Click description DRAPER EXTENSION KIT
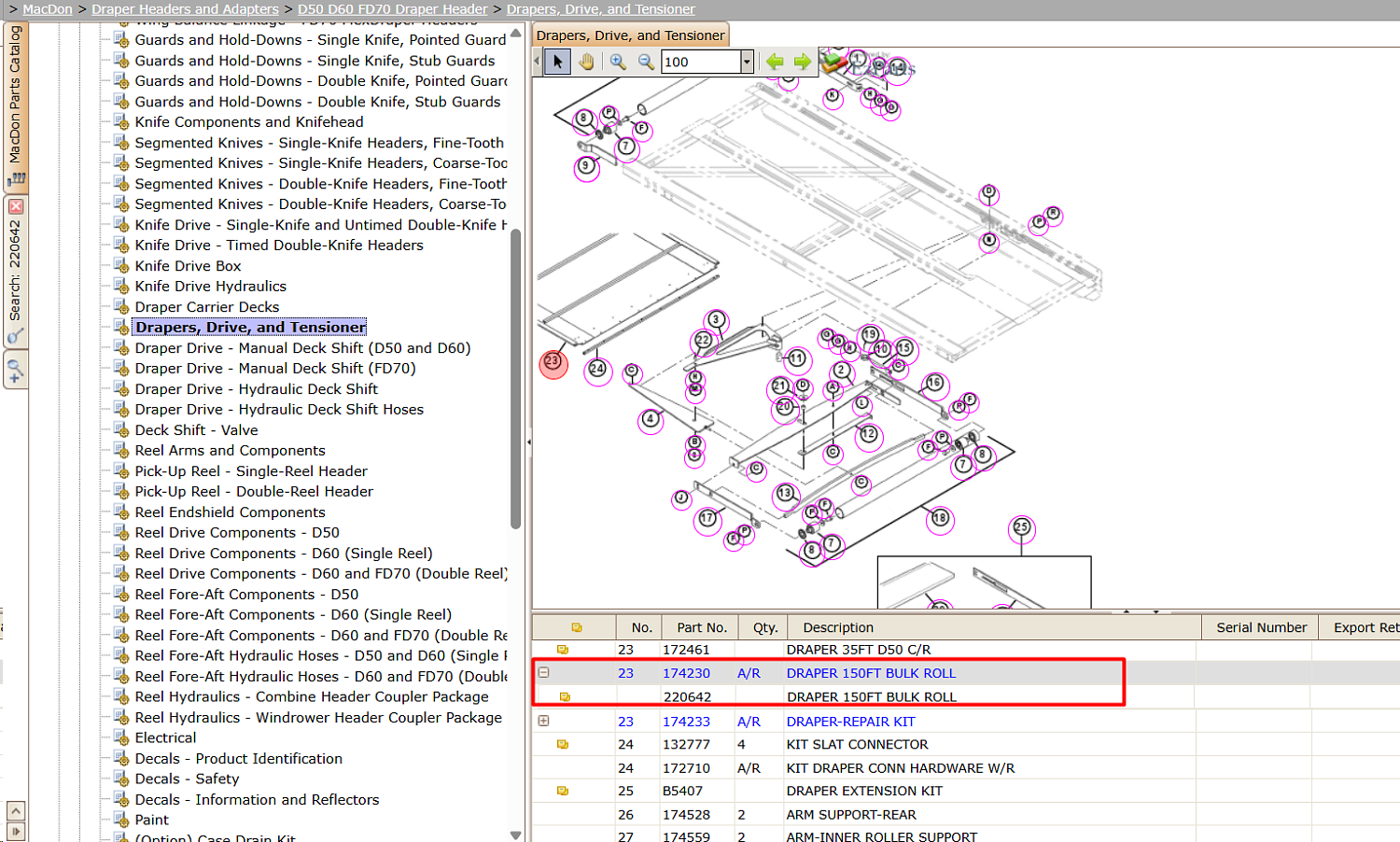 tap(864, 791)
